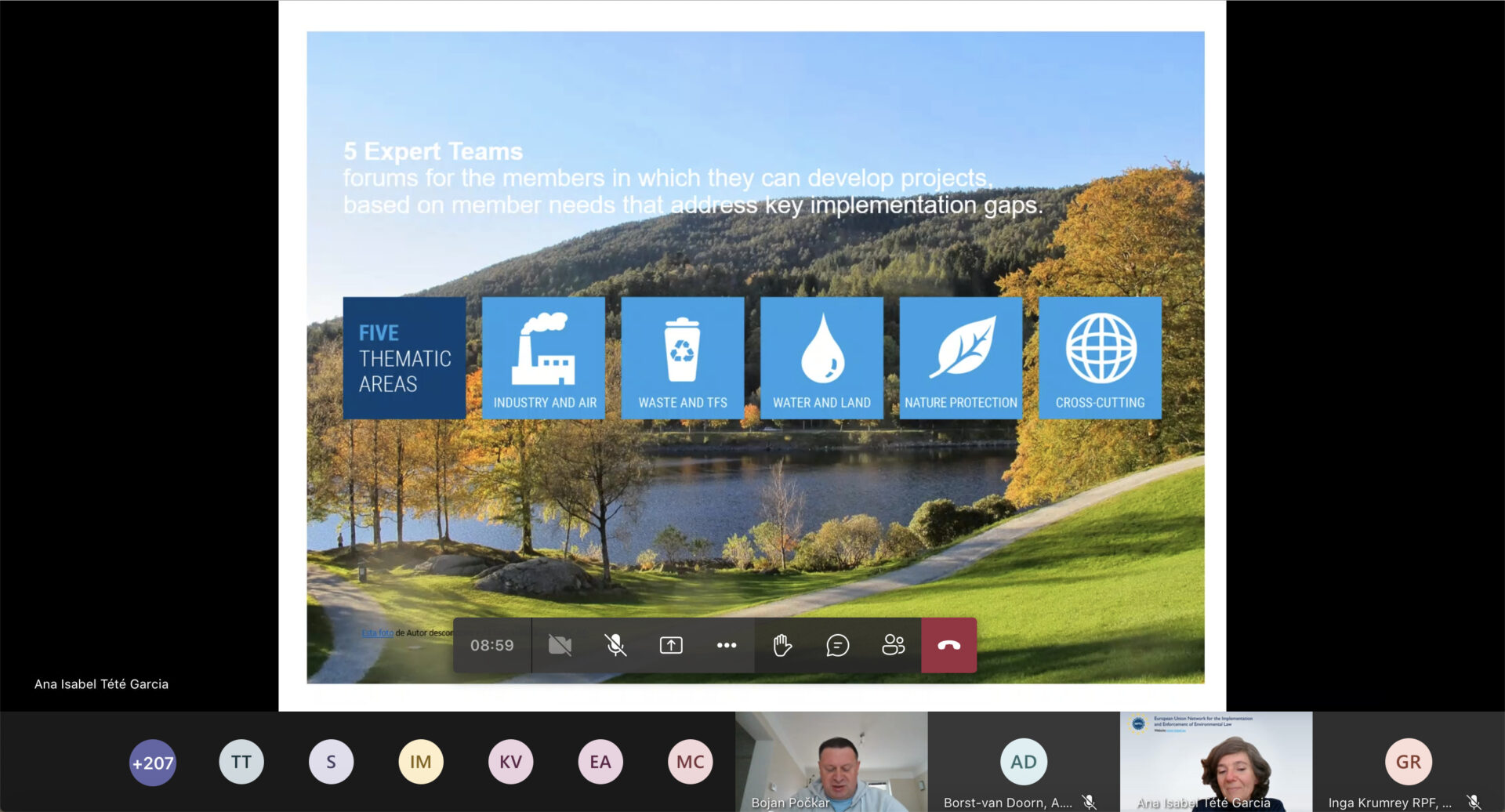Select the TT participant avatar
Screen dimensions: 1505x812
click(241, 762)
